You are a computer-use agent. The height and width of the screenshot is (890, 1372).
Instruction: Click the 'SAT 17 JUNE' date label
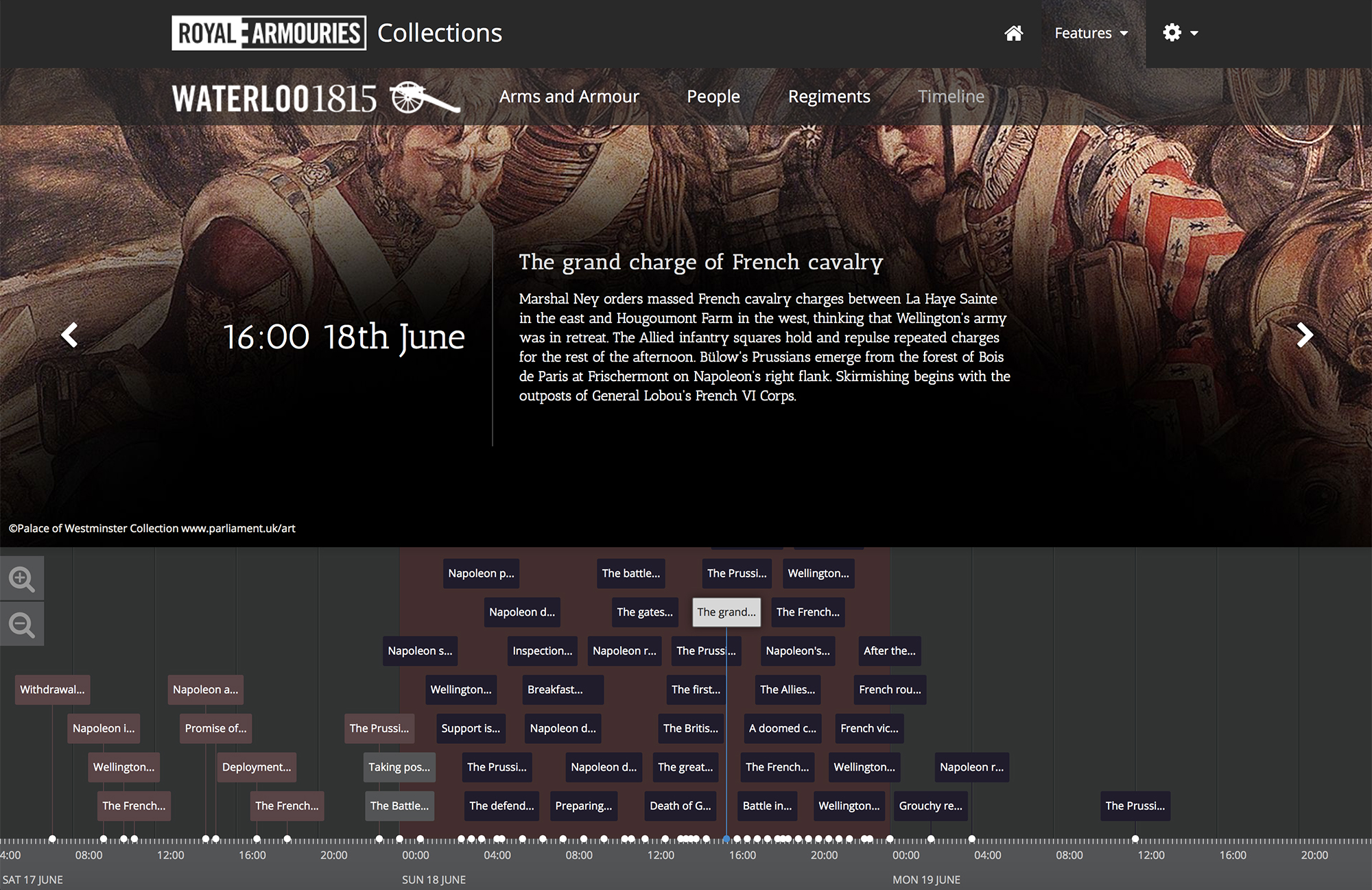(32, 880)
